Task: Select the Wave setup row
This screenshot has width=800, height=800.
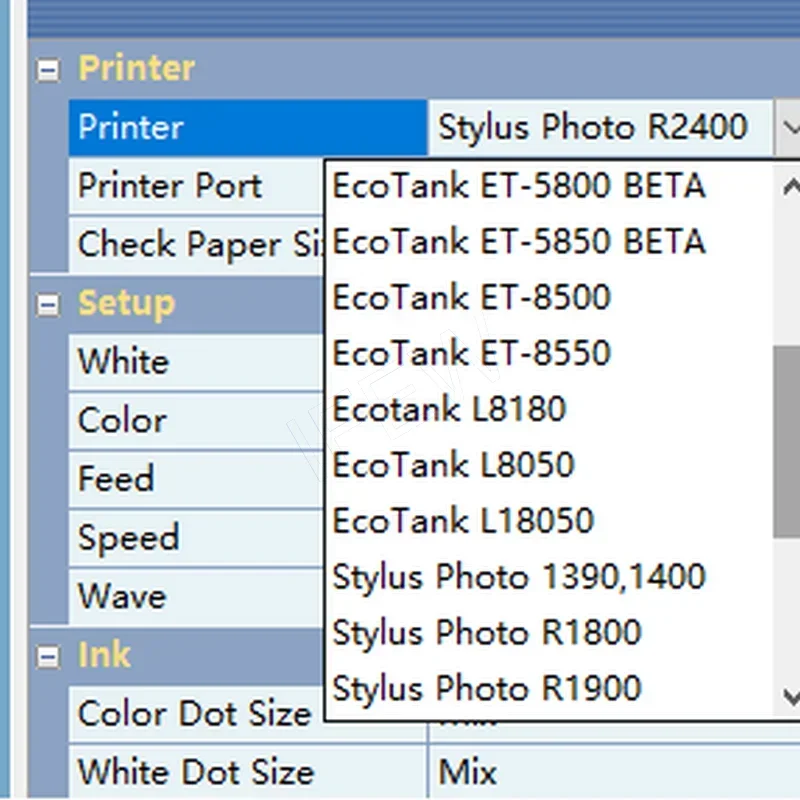Action: coord(196,596)
